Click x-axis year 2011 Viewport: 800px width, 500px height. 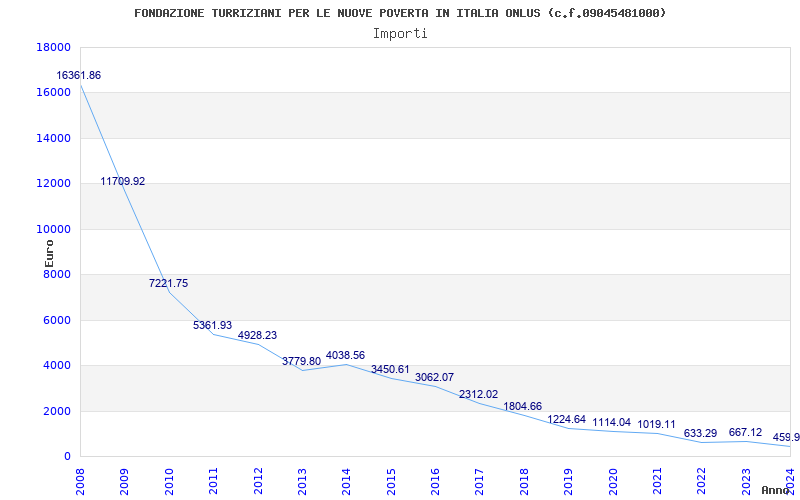click(x=213, y=482)
